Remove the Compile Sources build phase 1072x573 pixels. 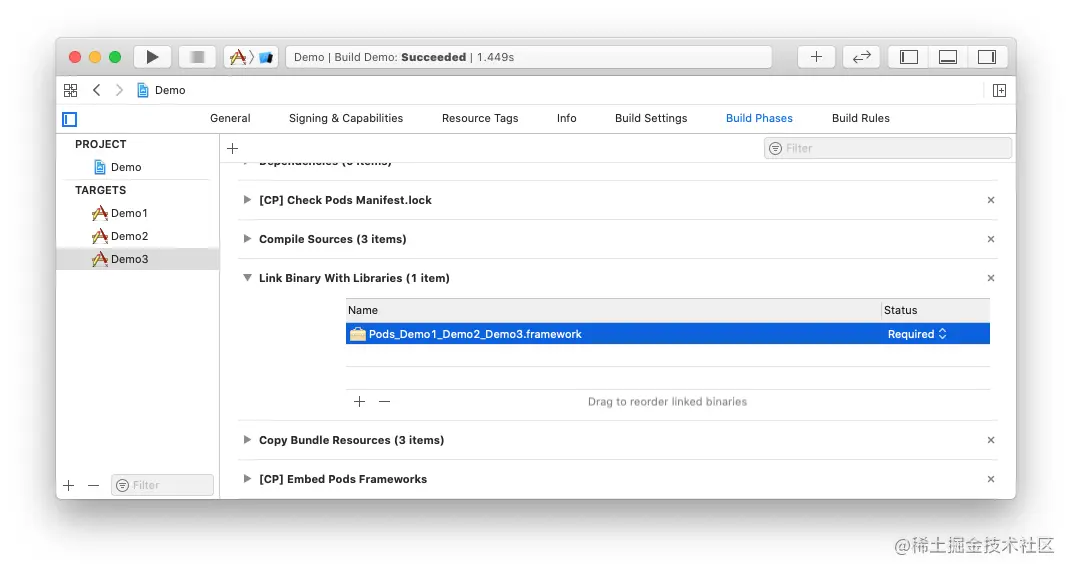click(991, 239)
